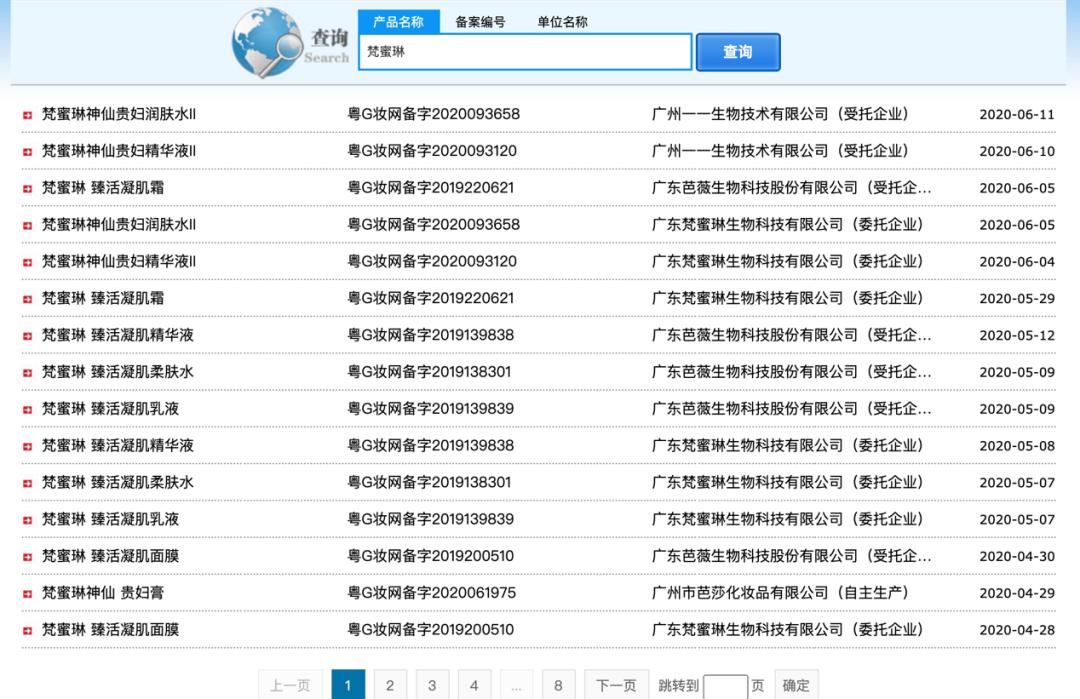Screen dimensions: 1080x699
Task: Click 下一页 next page button
Action: pos(616,685)
